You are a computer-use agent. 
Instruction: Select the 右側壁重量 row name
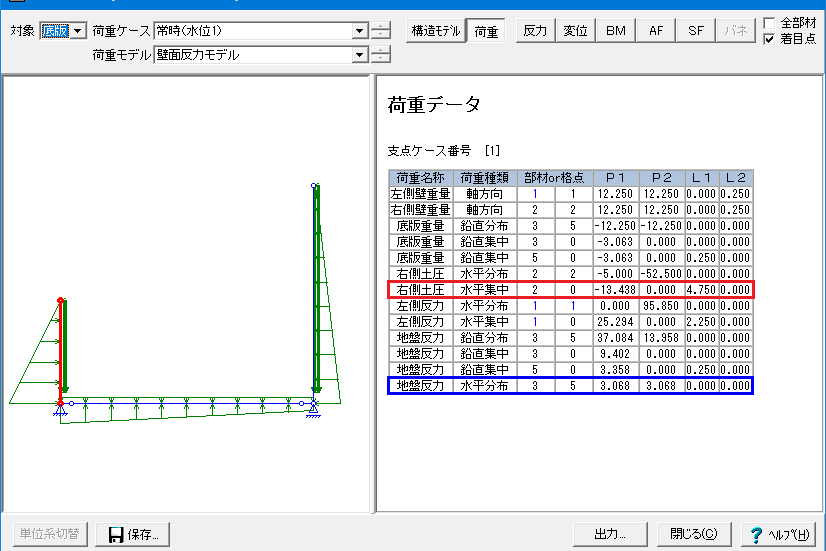[x=420, y=210]
